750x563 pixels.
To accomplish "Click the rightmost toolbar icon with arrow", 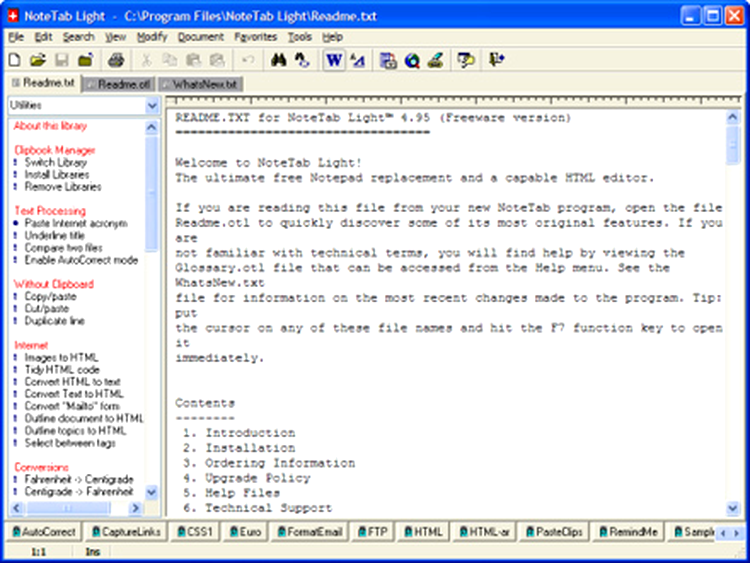I will click(x=496, y=60).
